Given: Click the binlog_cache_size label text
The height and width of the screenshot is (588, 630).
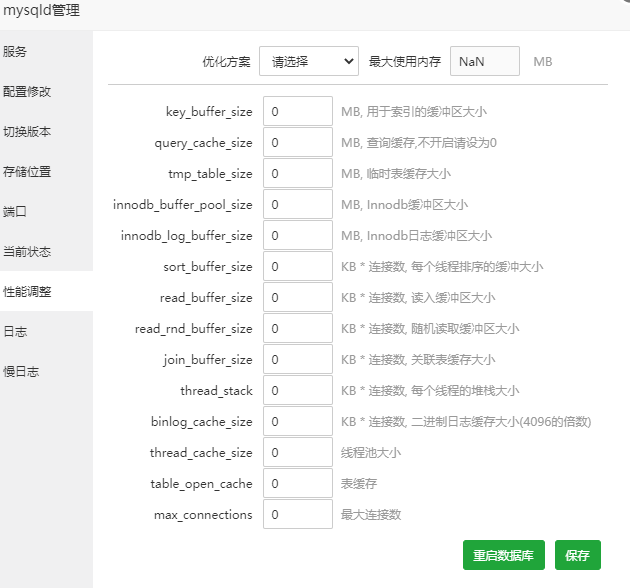Looking at the screenshot, I should click(202, 422).
